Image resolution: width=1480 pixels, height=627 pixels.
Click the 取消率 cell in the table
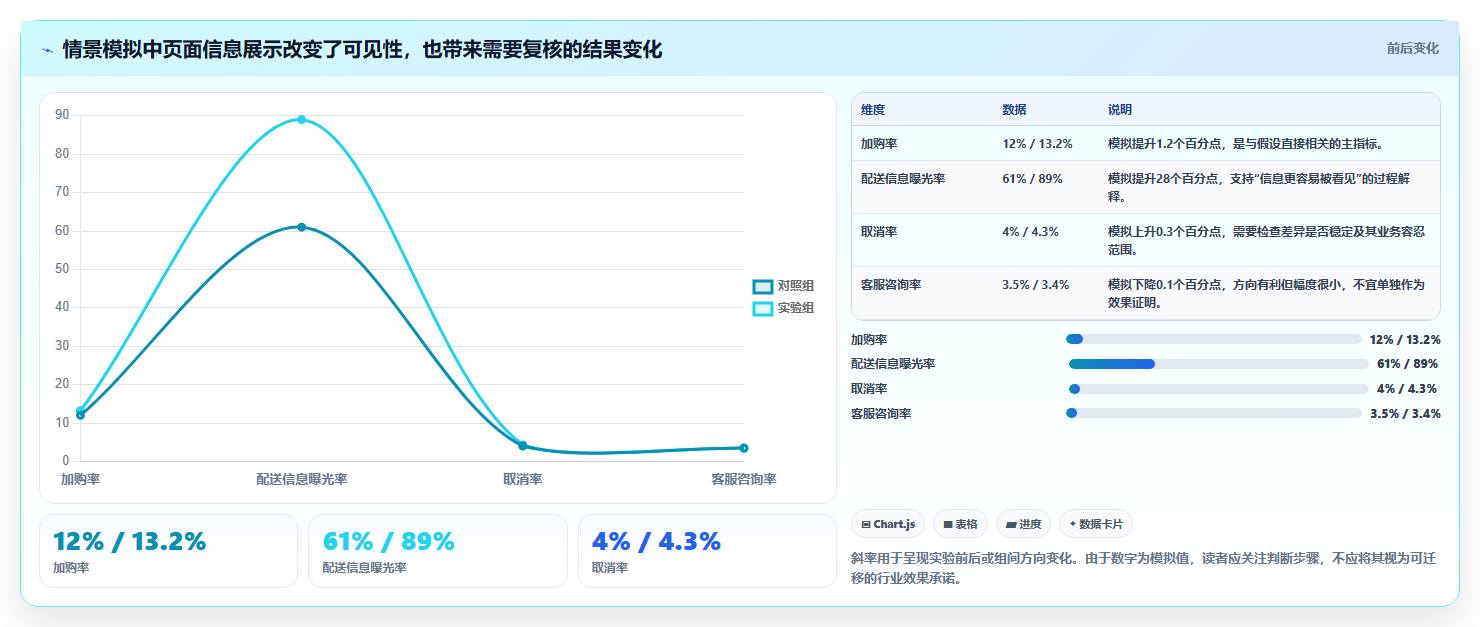point(879,232)
